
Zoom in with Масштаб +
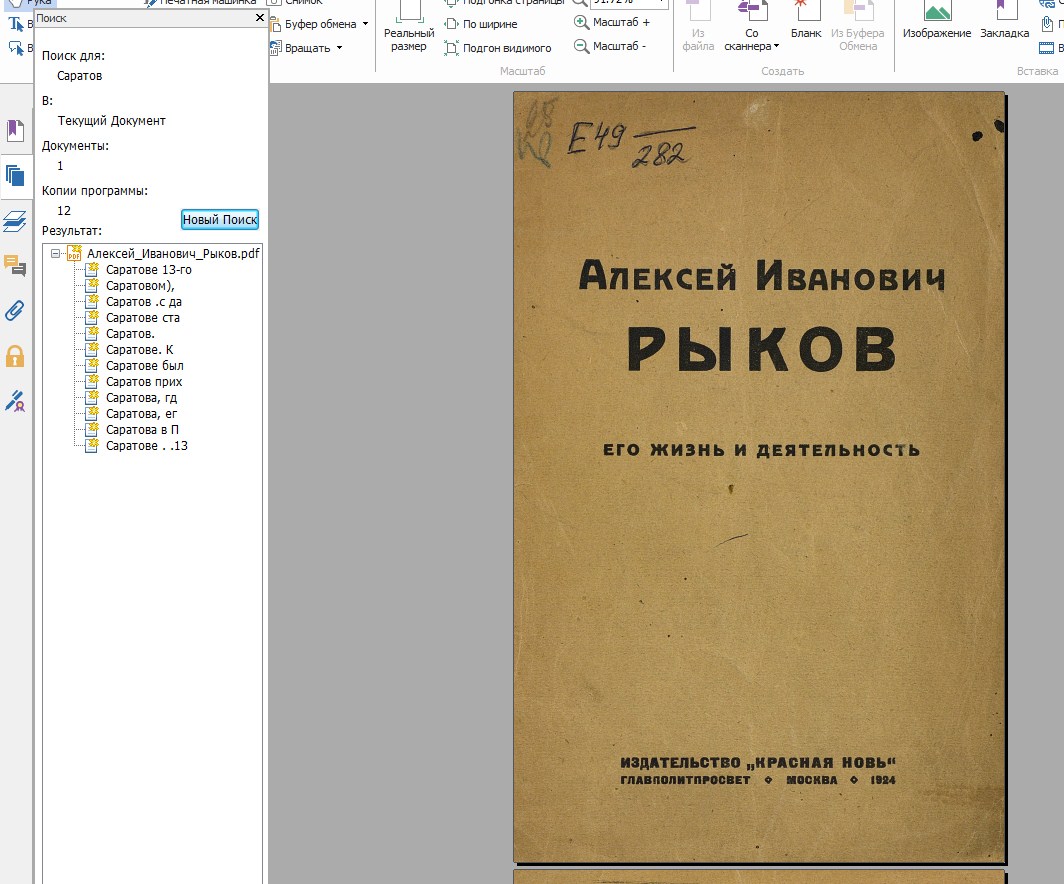tap(612, 22)
